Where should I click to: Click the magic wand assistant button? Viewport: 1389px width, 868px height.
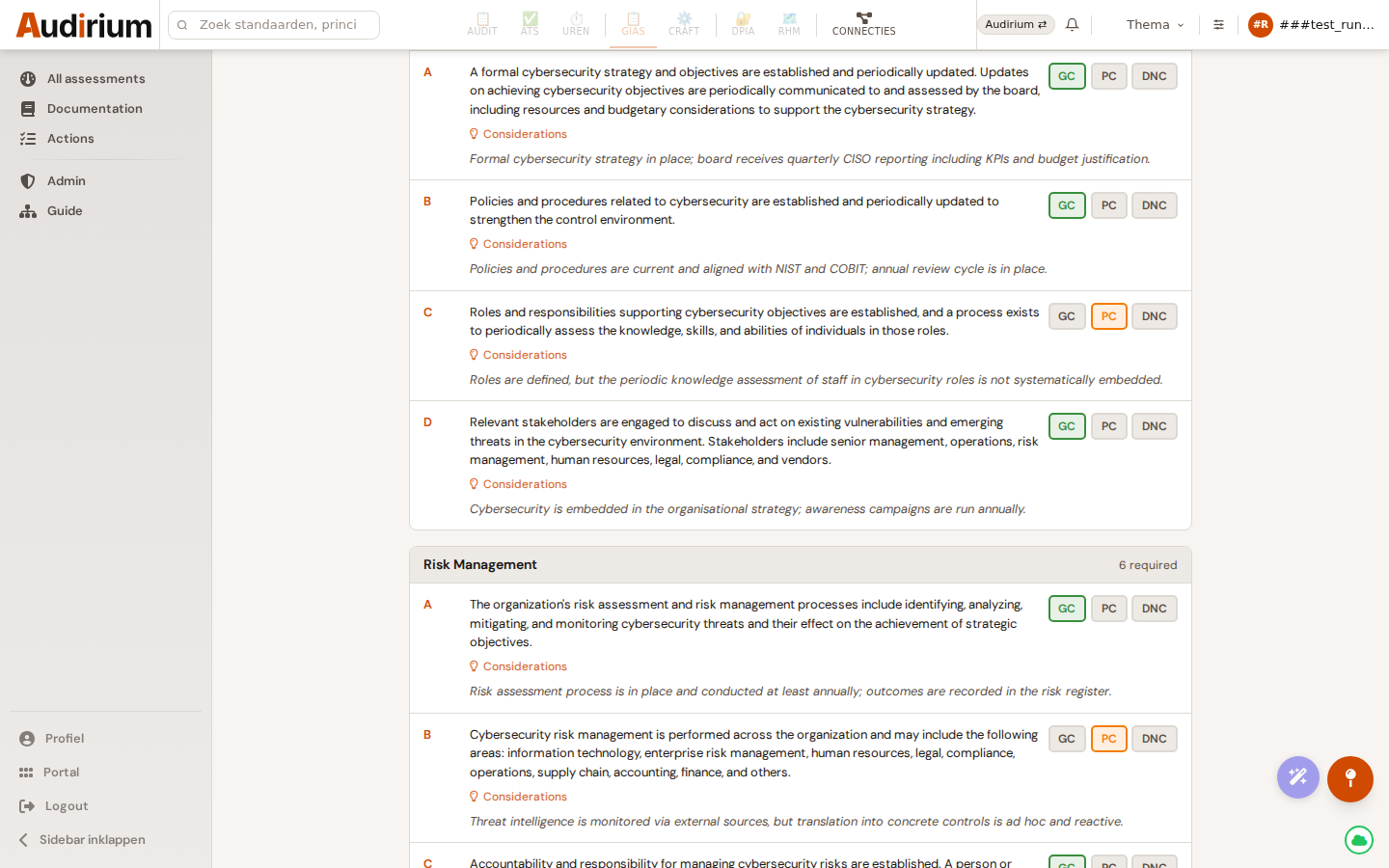tap(1298, 777)
